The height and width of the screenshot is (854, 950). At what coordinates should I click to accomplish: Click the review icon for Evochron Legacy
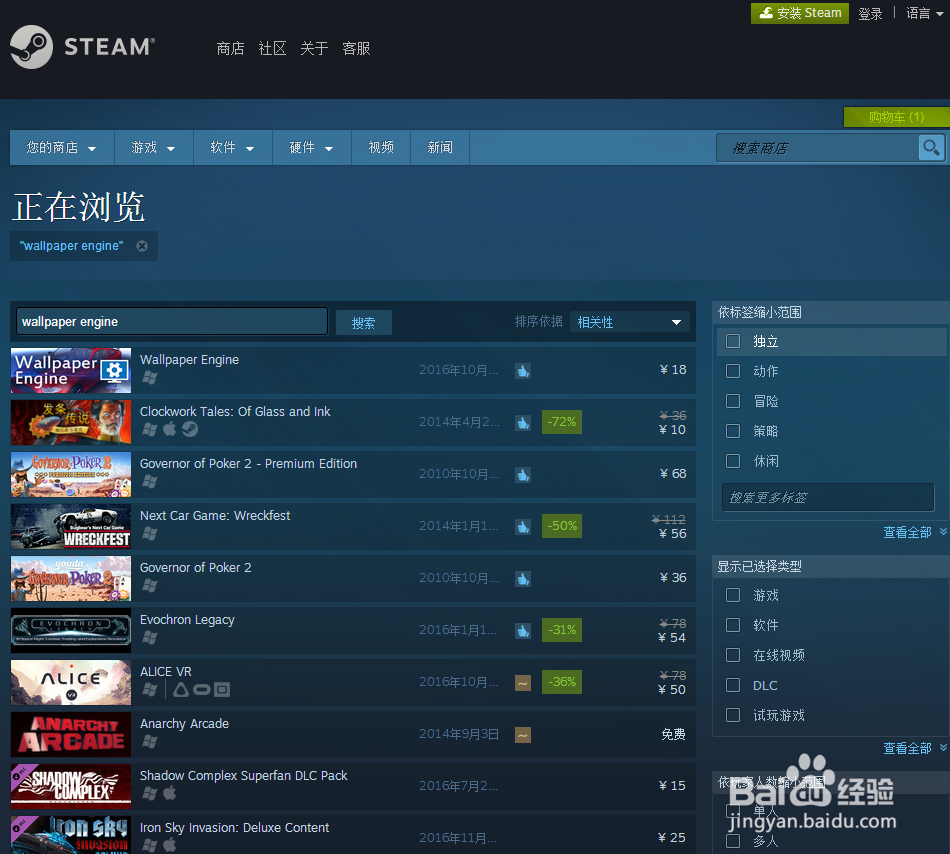pyautogui.click(x=523, y=631)
